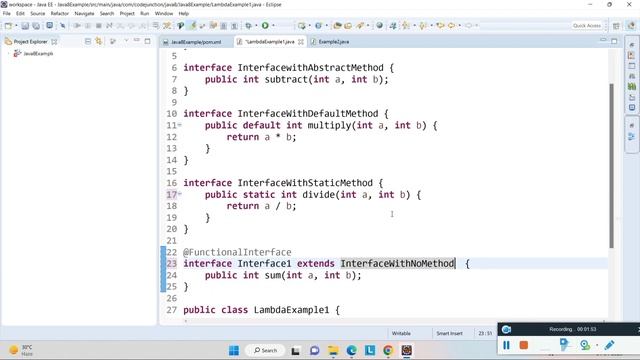Click the Quick Access search field
The width and height of the screenshot is (640, 360).
pyautogui.click(x=587, y=26)
